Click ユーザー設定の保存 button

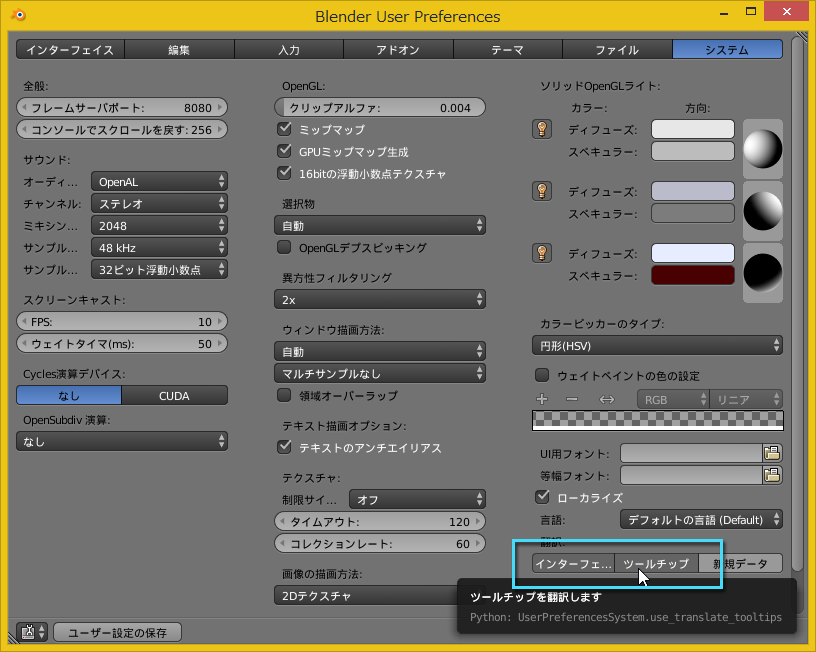118,632
